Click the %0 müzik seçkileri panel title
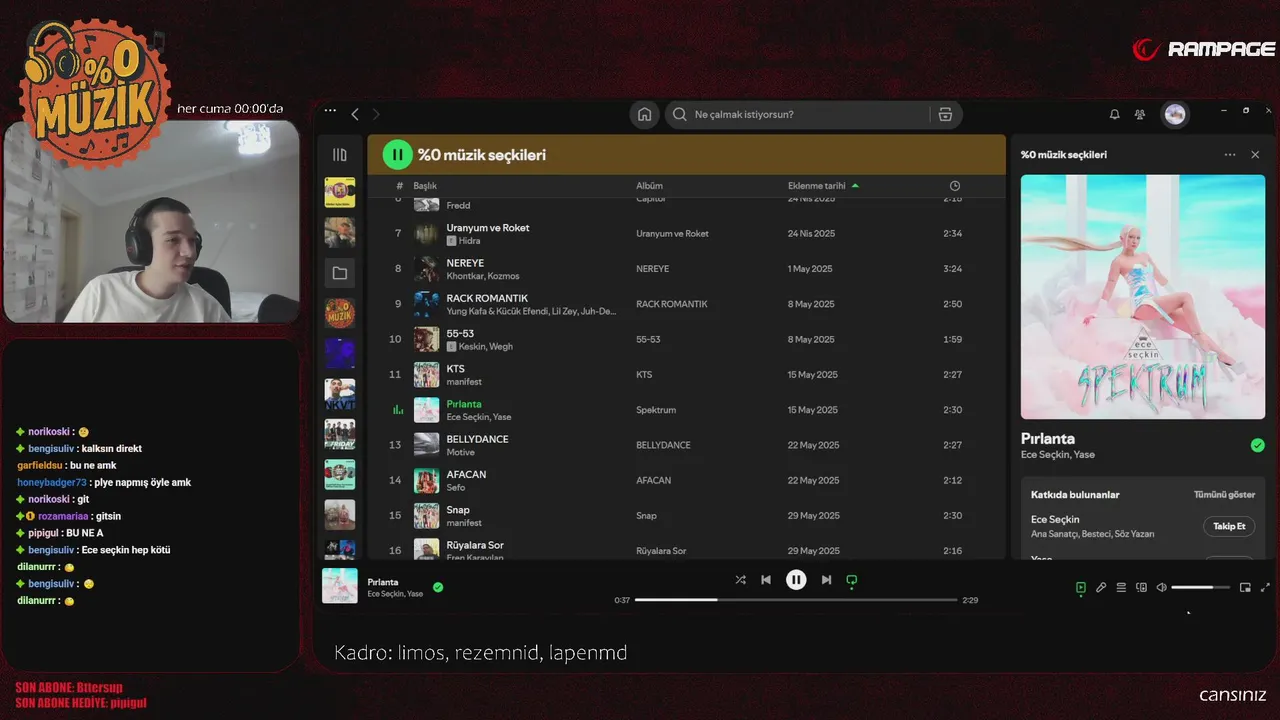 point(1063,155)
